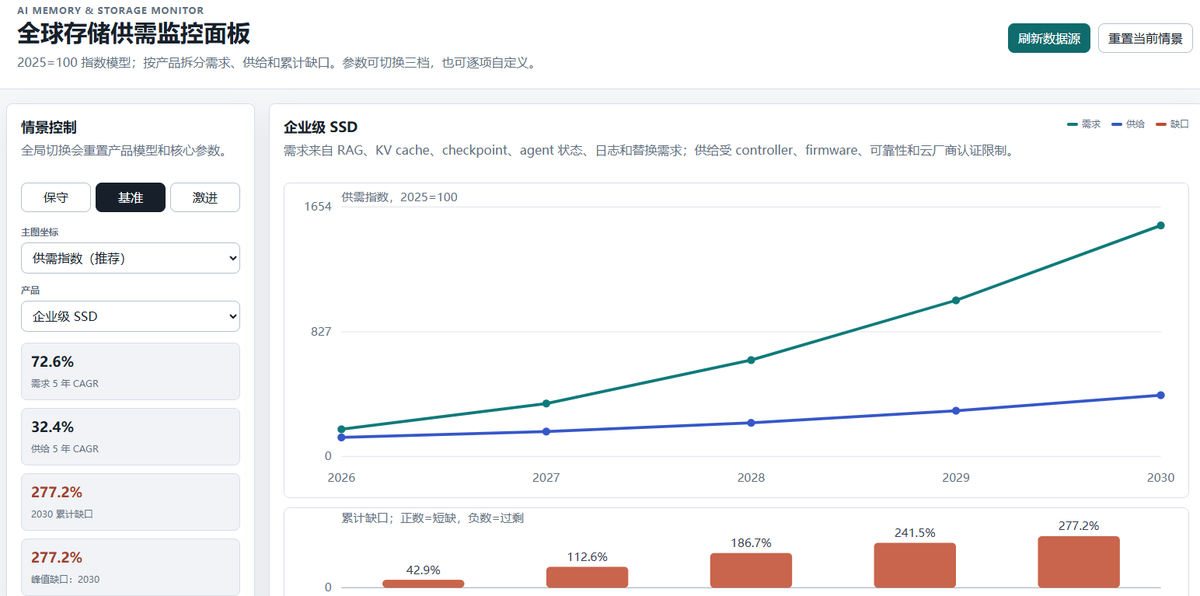This screenshot has width=1200, height=596.
Task: Click the 情景控制 panel heading
Action: point(49,127)
